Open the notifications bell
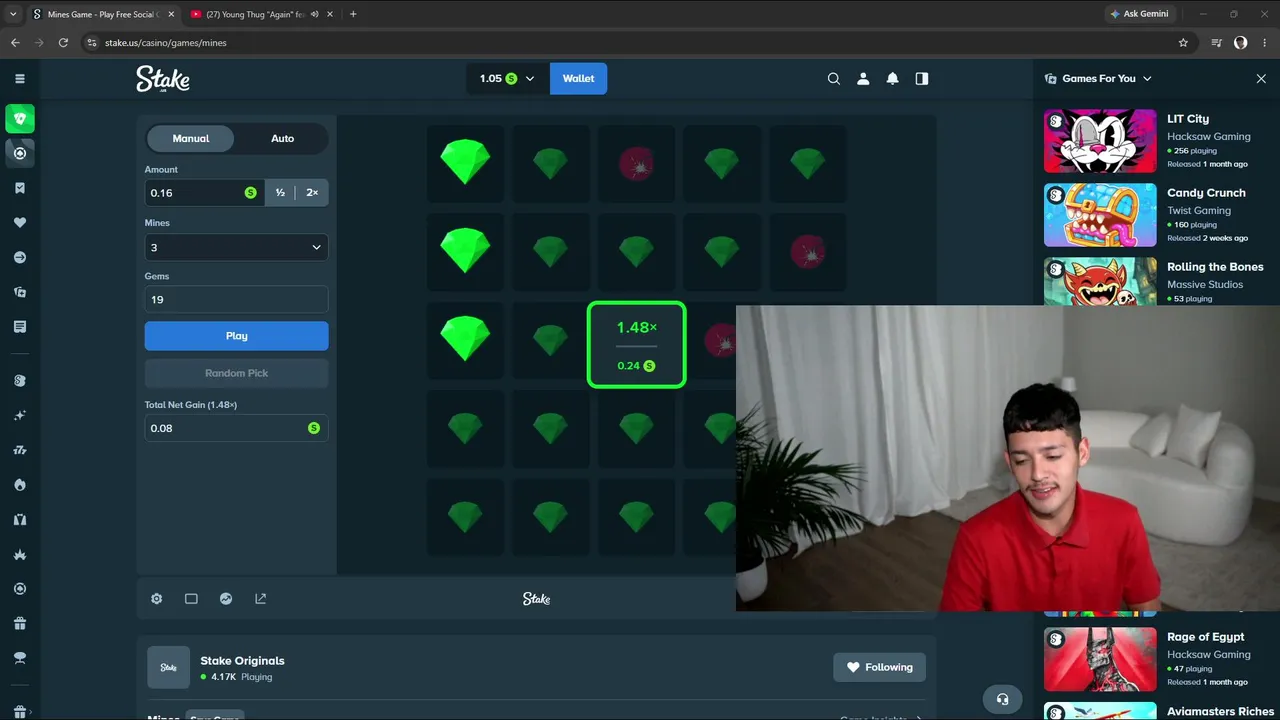 click(892, 79)
